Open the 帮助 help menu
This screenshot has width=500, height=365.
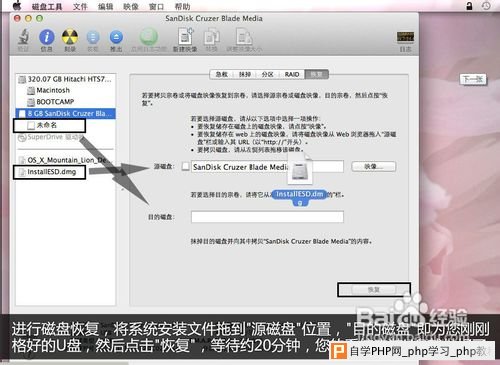pos(182,6)
